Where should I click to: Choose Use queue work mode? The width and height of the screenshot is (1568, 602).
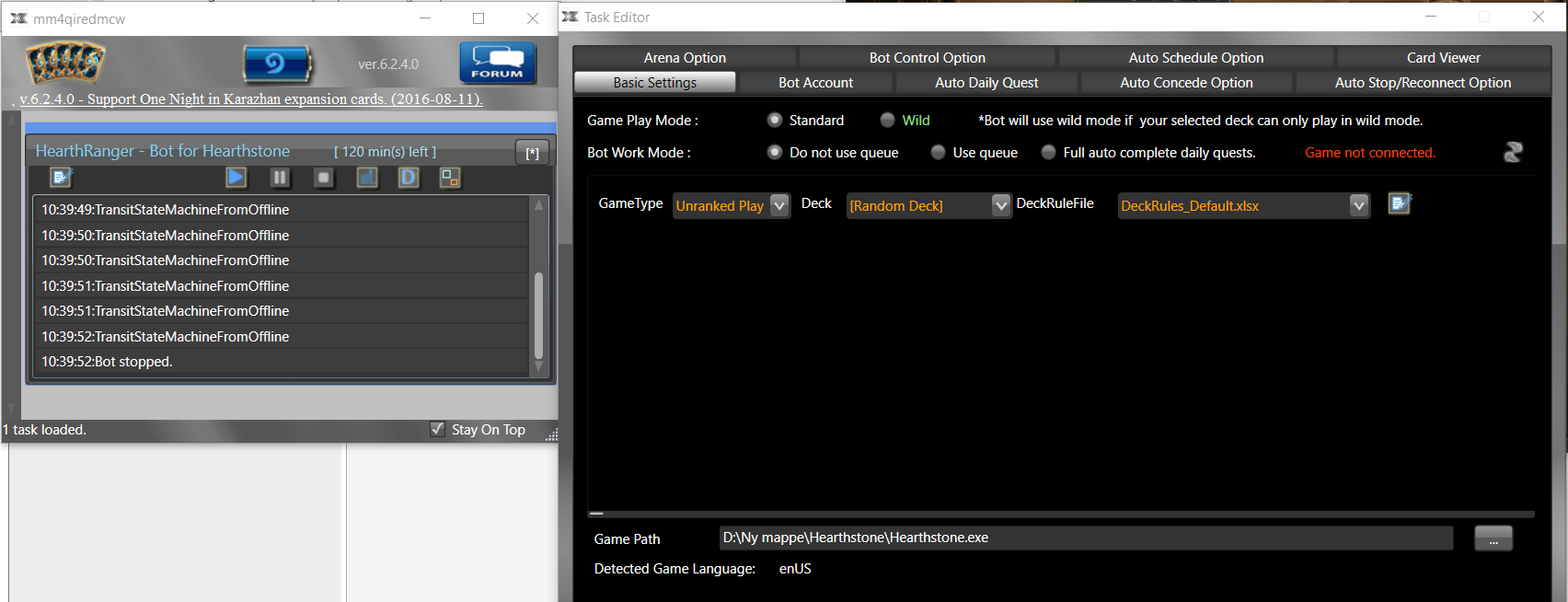pyautogui.click(x=938, y=152)
